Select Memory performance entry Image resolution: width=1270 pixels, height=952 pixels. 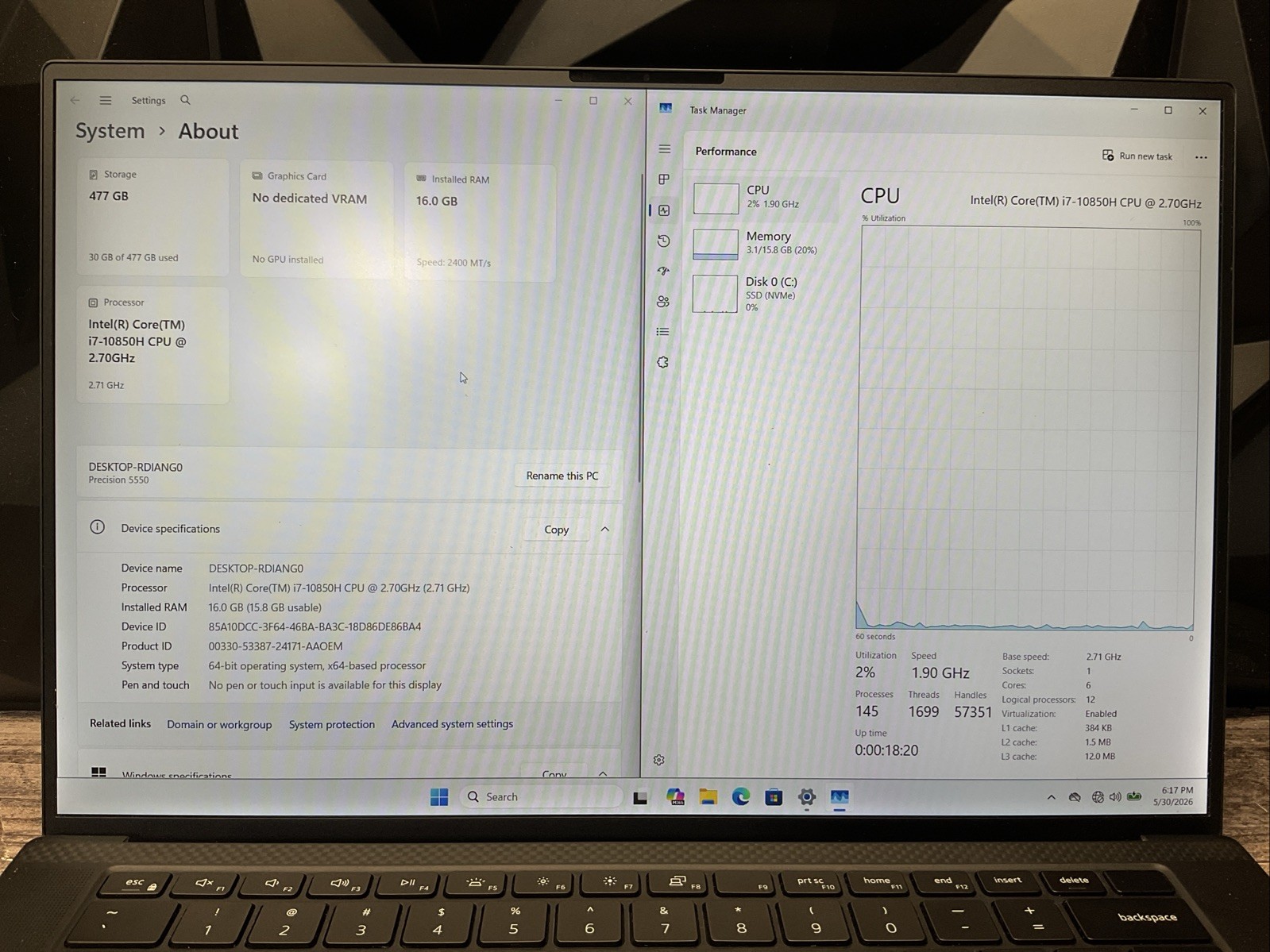click(764, 244)
